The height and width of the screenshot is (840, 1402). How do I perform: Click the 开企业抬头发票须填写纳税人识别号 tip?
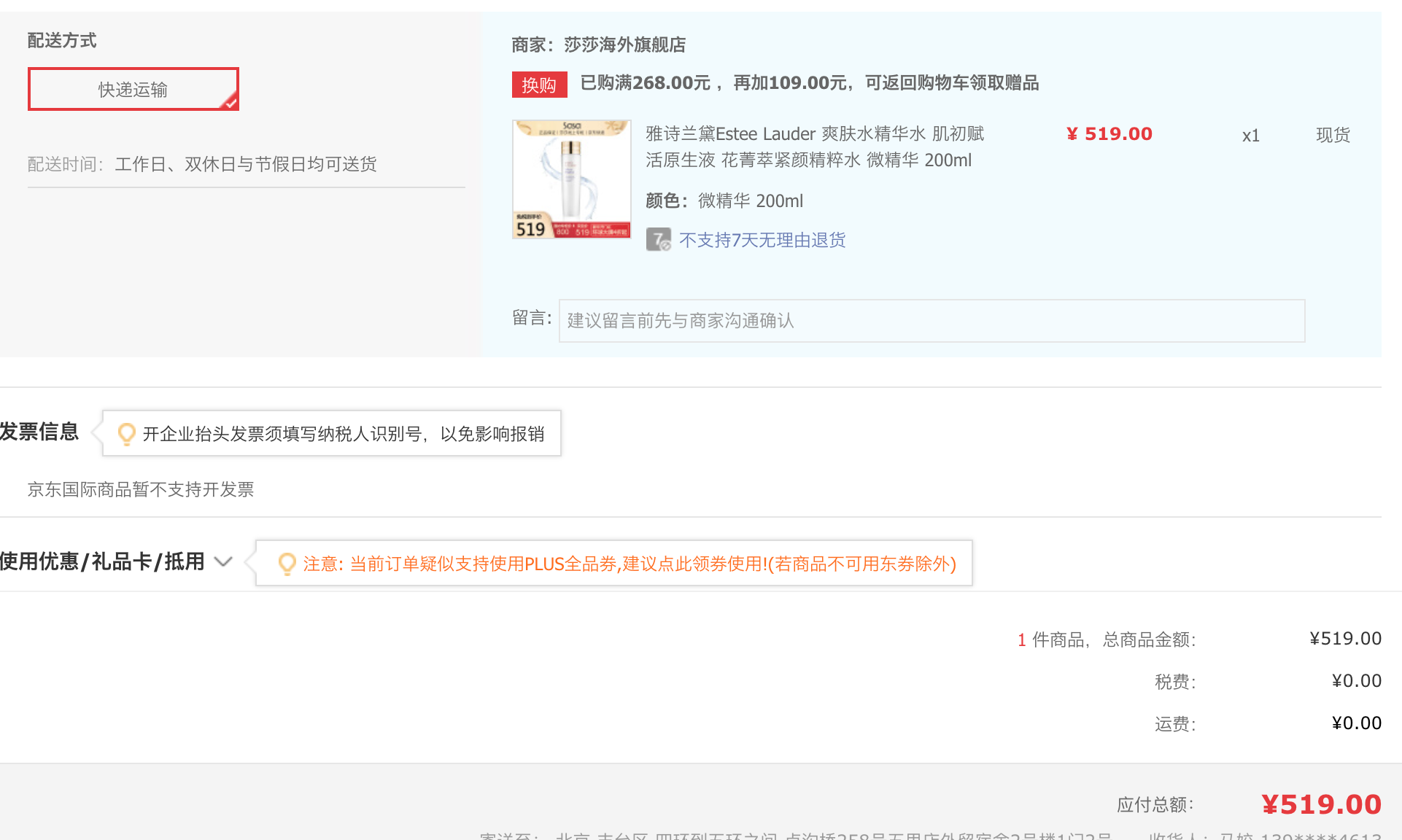(344, 434)
